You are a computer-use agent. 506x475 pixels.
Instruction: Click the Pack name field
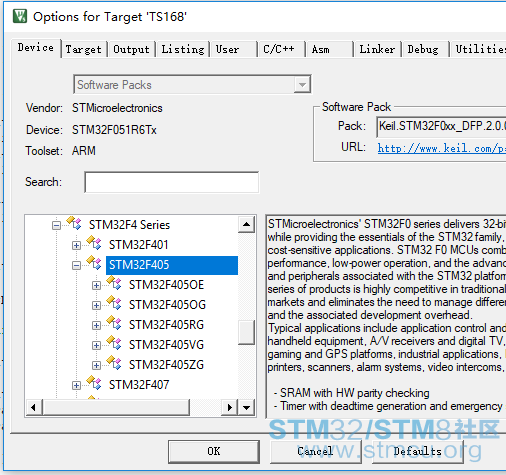(441, 126)
